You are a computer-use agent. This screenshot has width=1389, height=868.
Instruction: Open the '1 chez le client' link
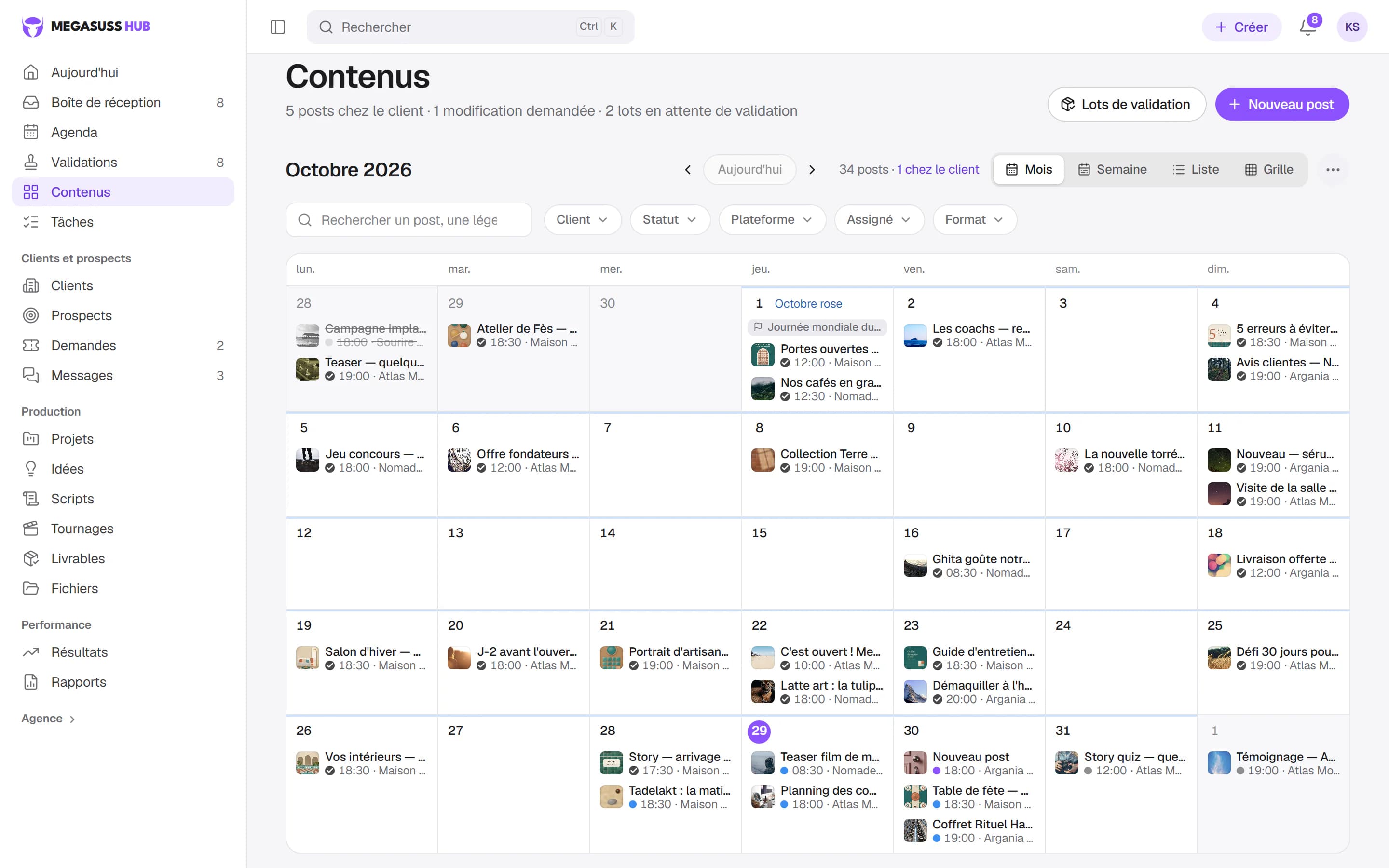938,169
